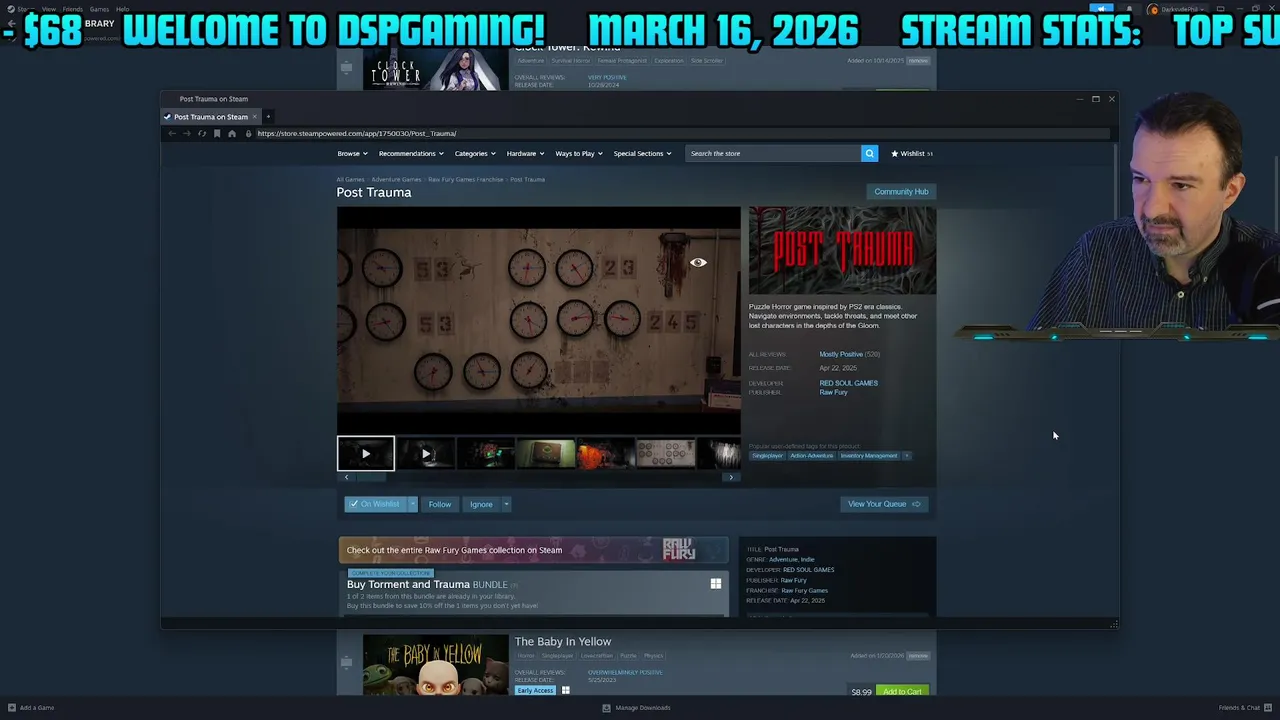Play the main Post Trauma trailer video

coord(538,321)
